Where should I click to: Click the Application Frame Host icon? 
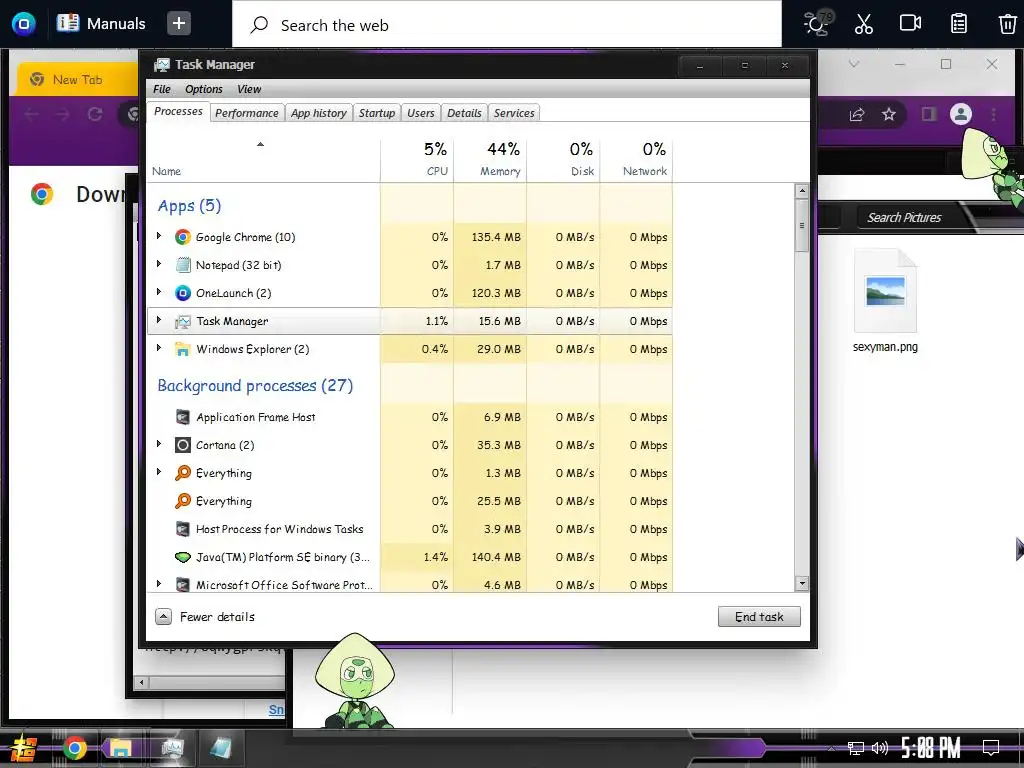[183, 417]
